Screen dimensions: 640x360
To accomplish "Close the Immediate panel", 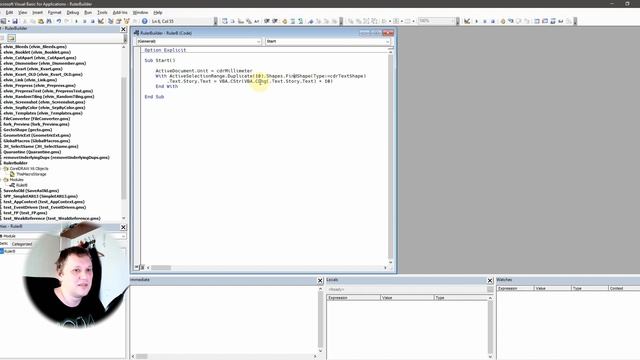I will click(320, 280).
